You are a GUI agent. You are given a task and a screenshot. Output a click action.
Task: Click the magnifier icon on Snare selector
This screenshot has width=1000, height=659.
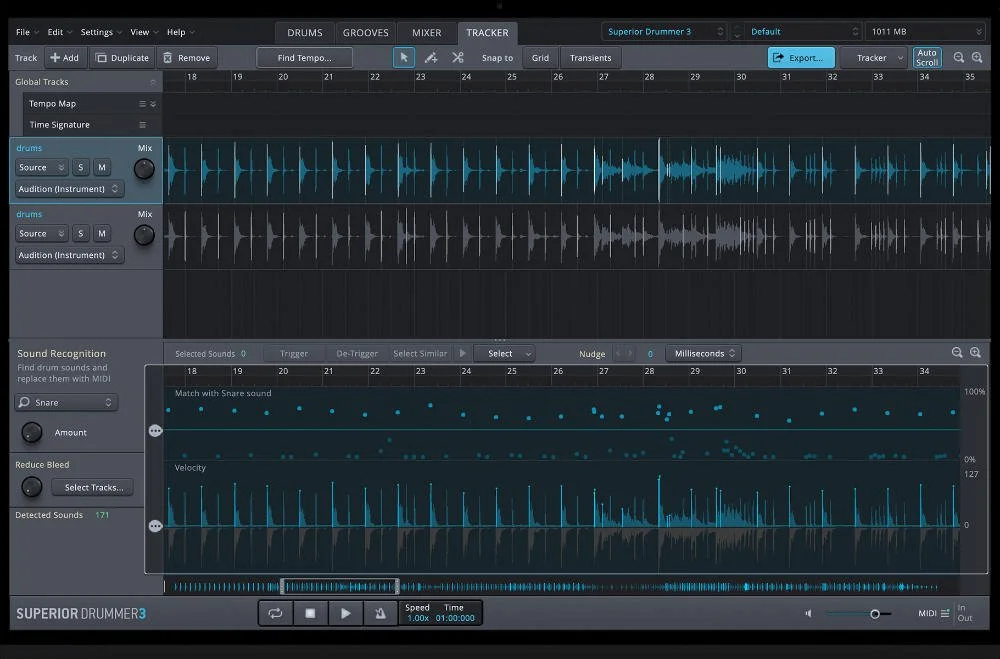pos(24,402)
